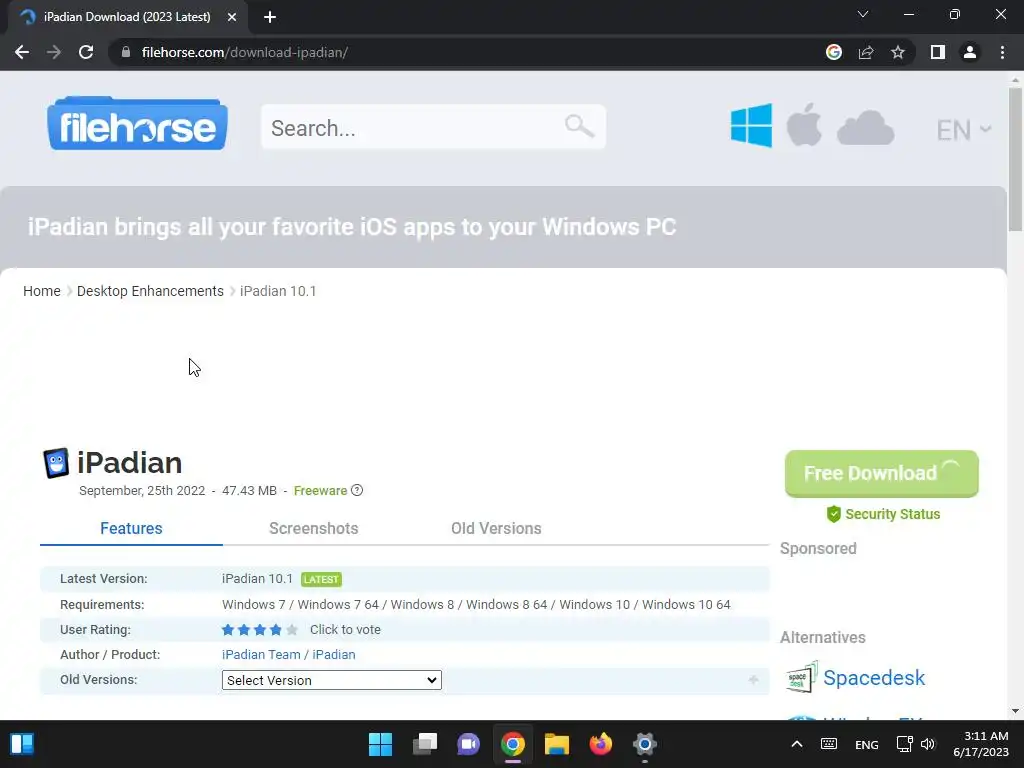The height and width of the screenshot is (768, 1024).
Task: Click the September, 25th 2022 date text
Action: pyautogui.click(x=142, y=490)
